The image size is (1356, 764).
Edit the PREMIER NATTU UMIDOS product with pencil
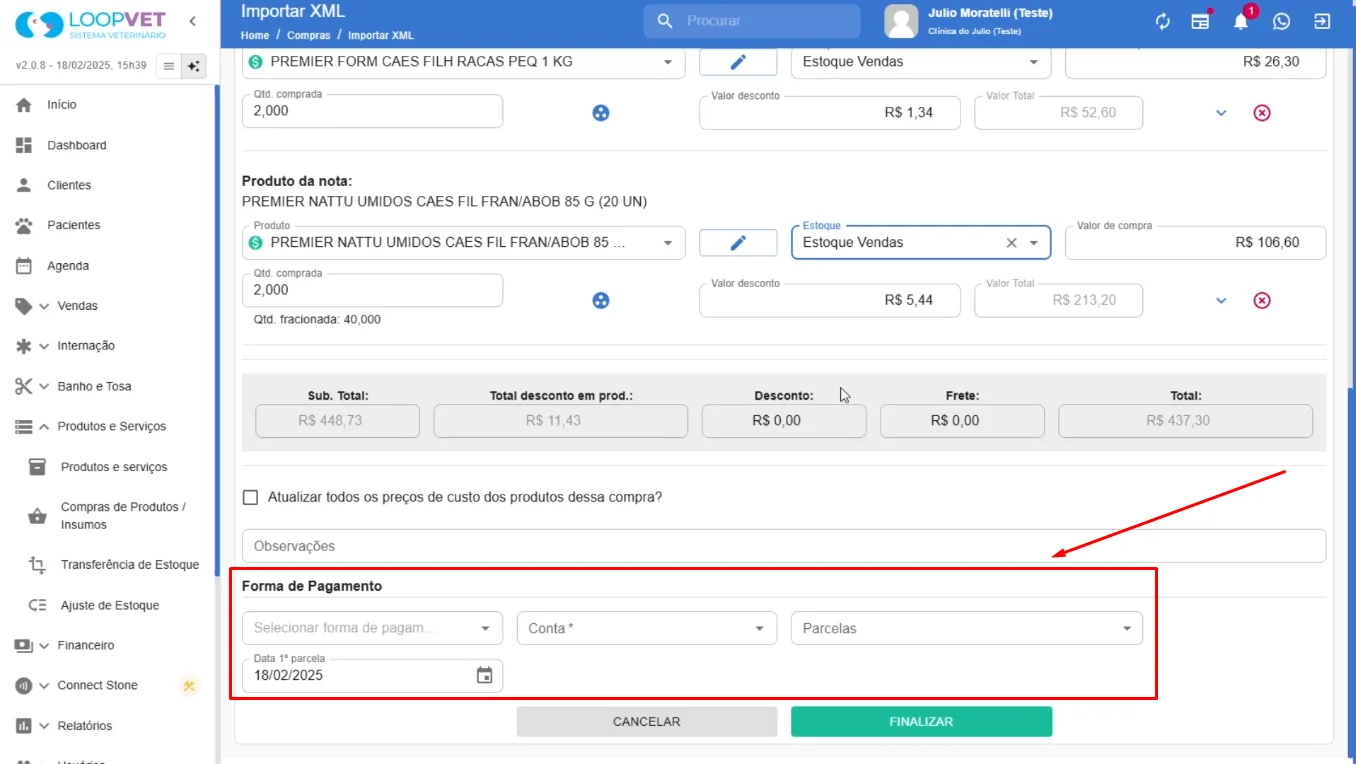pos(738,243)
